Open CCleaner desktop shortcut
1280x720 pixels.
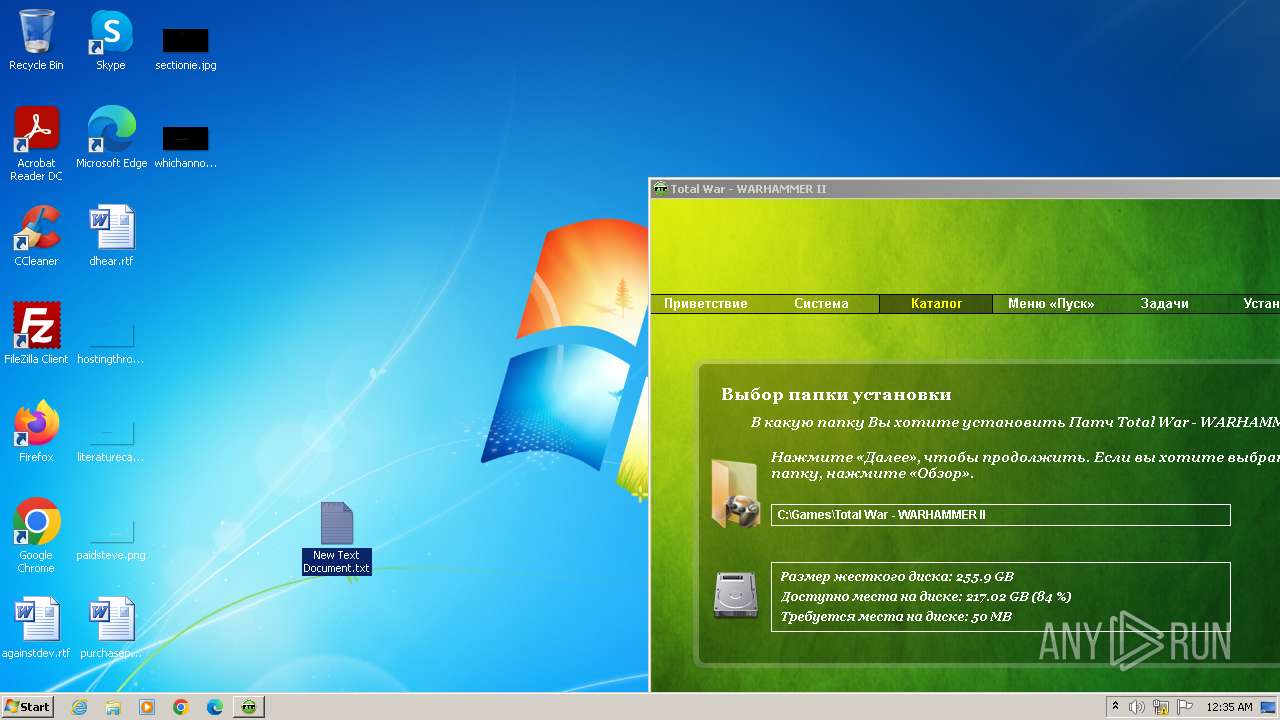tap(36, 236)
